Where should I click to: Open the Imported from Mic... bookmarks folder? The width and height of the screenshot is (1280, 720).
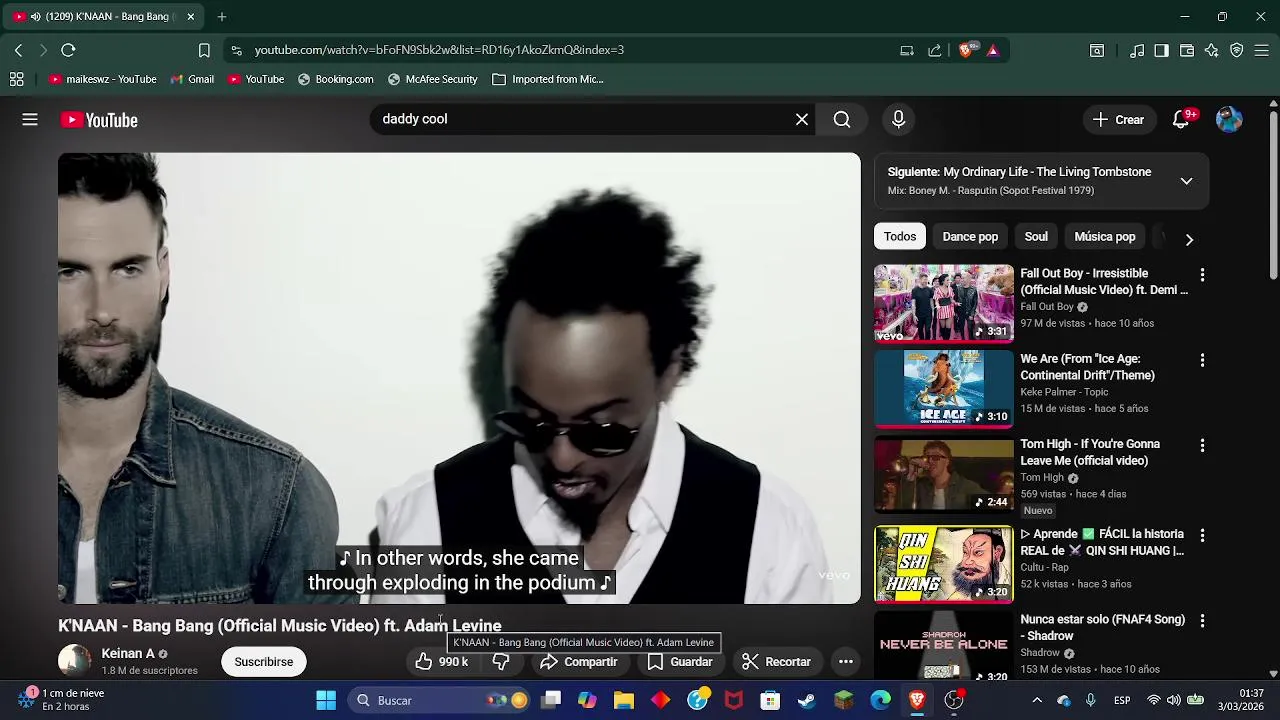[x=548, y=79]
